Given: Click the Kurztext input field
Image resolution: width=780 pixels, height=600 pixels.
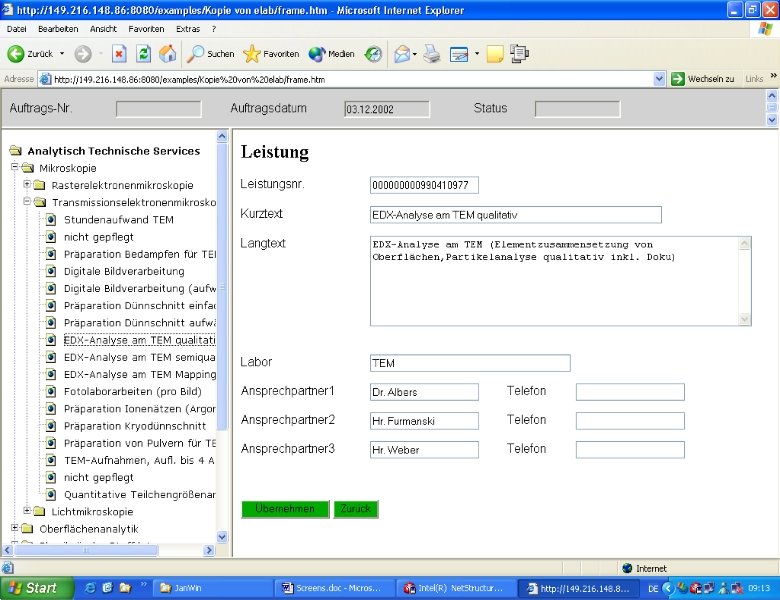Looking at the screenshot, I should [516, 214].
